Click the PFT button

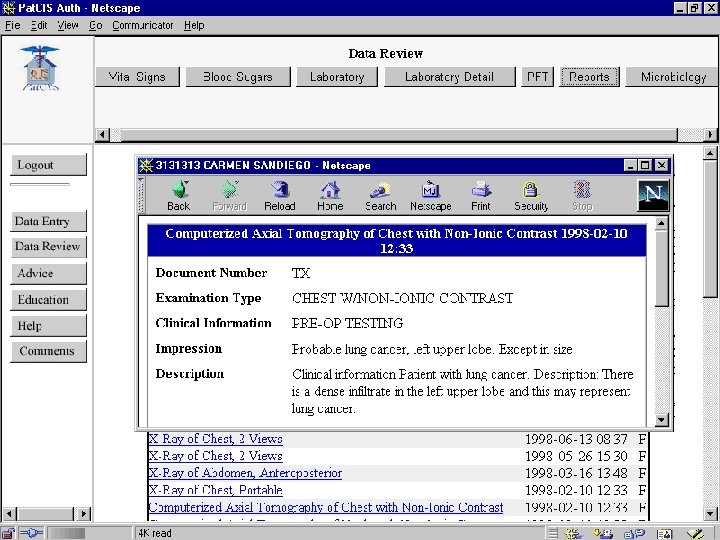click(x=537, y=77)
